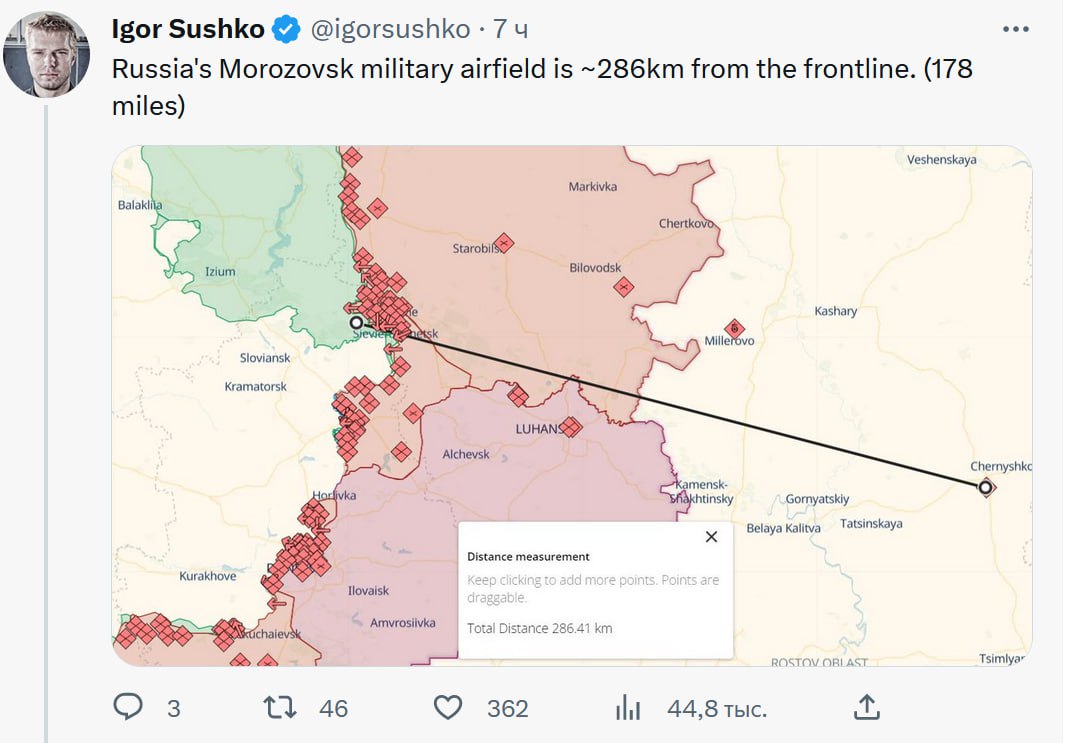The image size is (1076, 743).
Task: Open the @igorsushko handle link
Action: coord(390,29)
